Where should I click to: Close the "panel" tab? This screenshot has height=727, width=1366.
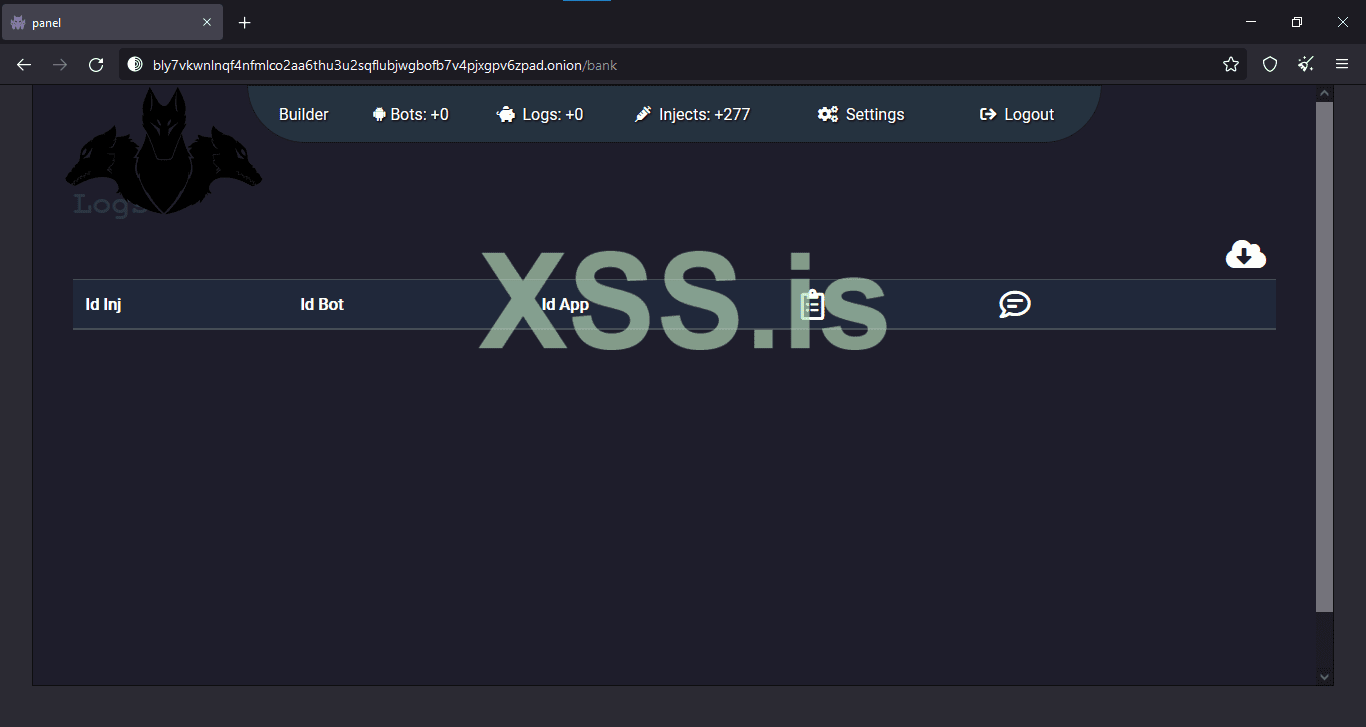[207, 22]
